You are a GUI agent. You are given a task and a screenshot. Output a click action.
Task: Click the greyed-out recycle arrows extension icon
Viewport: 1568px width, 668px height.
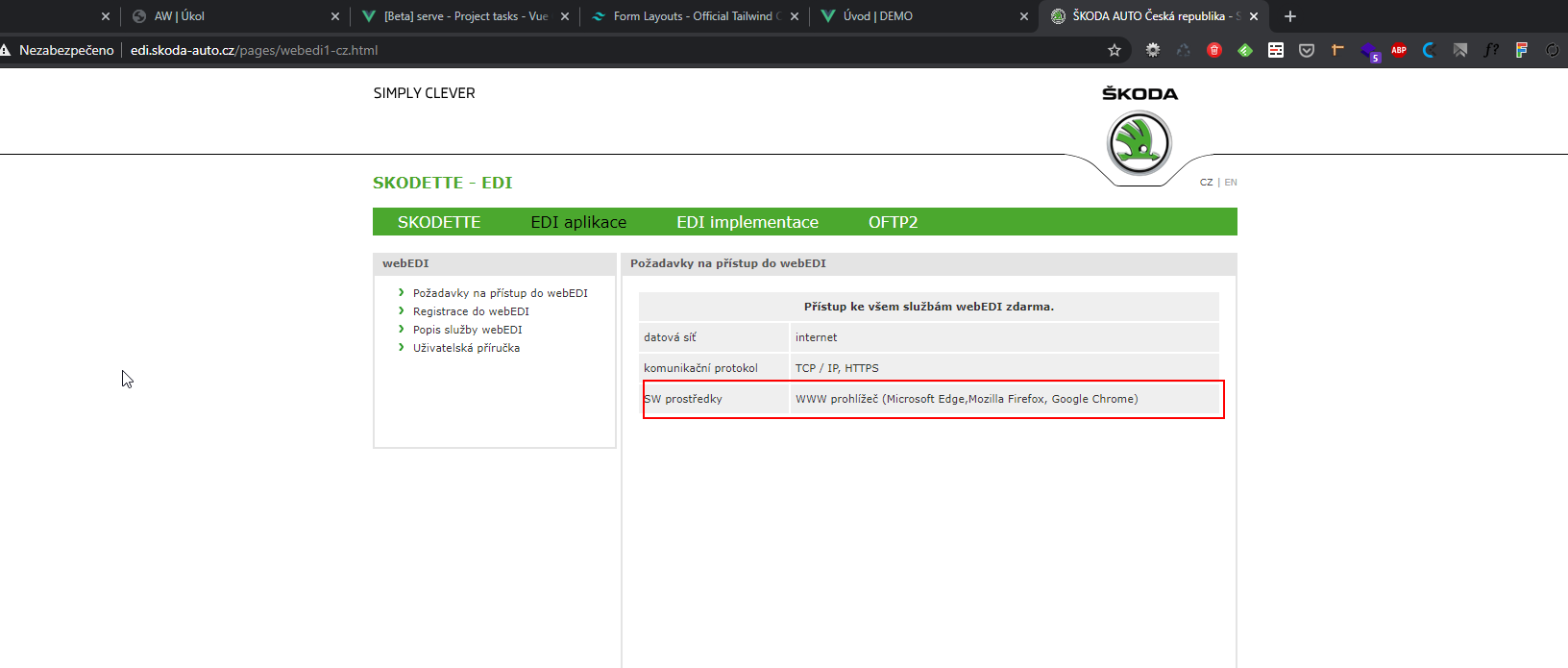1184,50
